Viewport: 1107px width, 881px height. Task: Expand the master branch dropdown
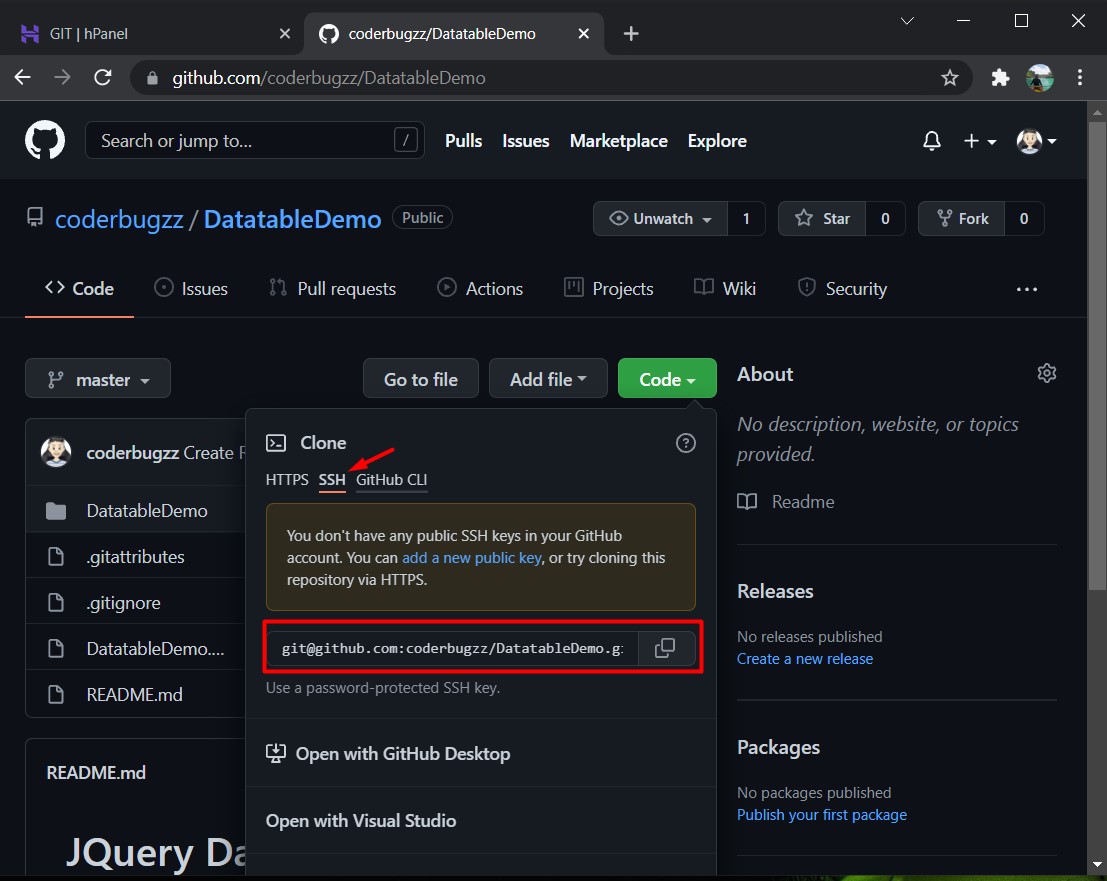[97, 378]
